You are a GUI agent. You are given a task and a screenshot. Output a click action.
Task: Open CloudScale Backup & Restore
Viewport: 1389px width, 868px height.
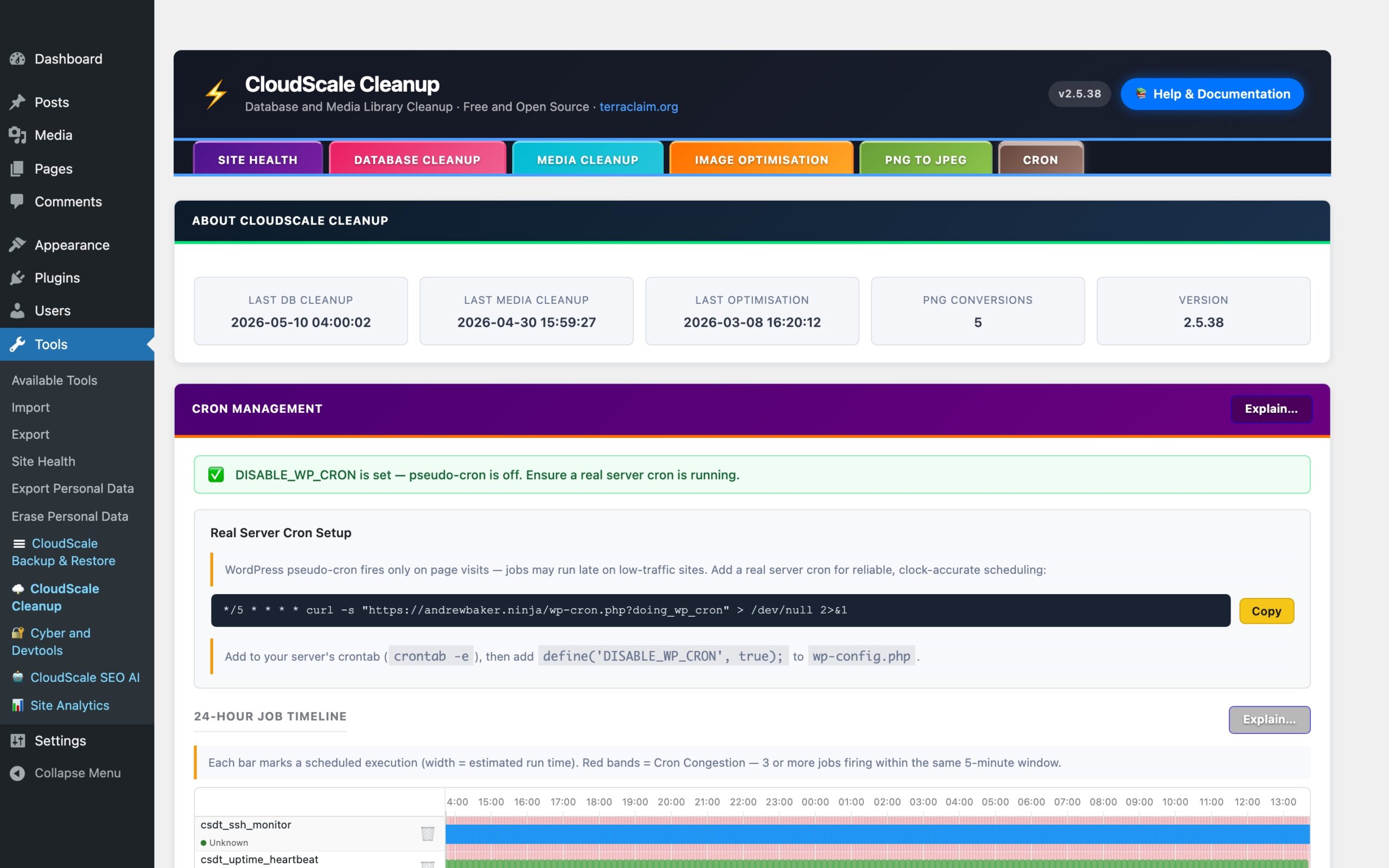pyautogui.click(x=63, y=552)
